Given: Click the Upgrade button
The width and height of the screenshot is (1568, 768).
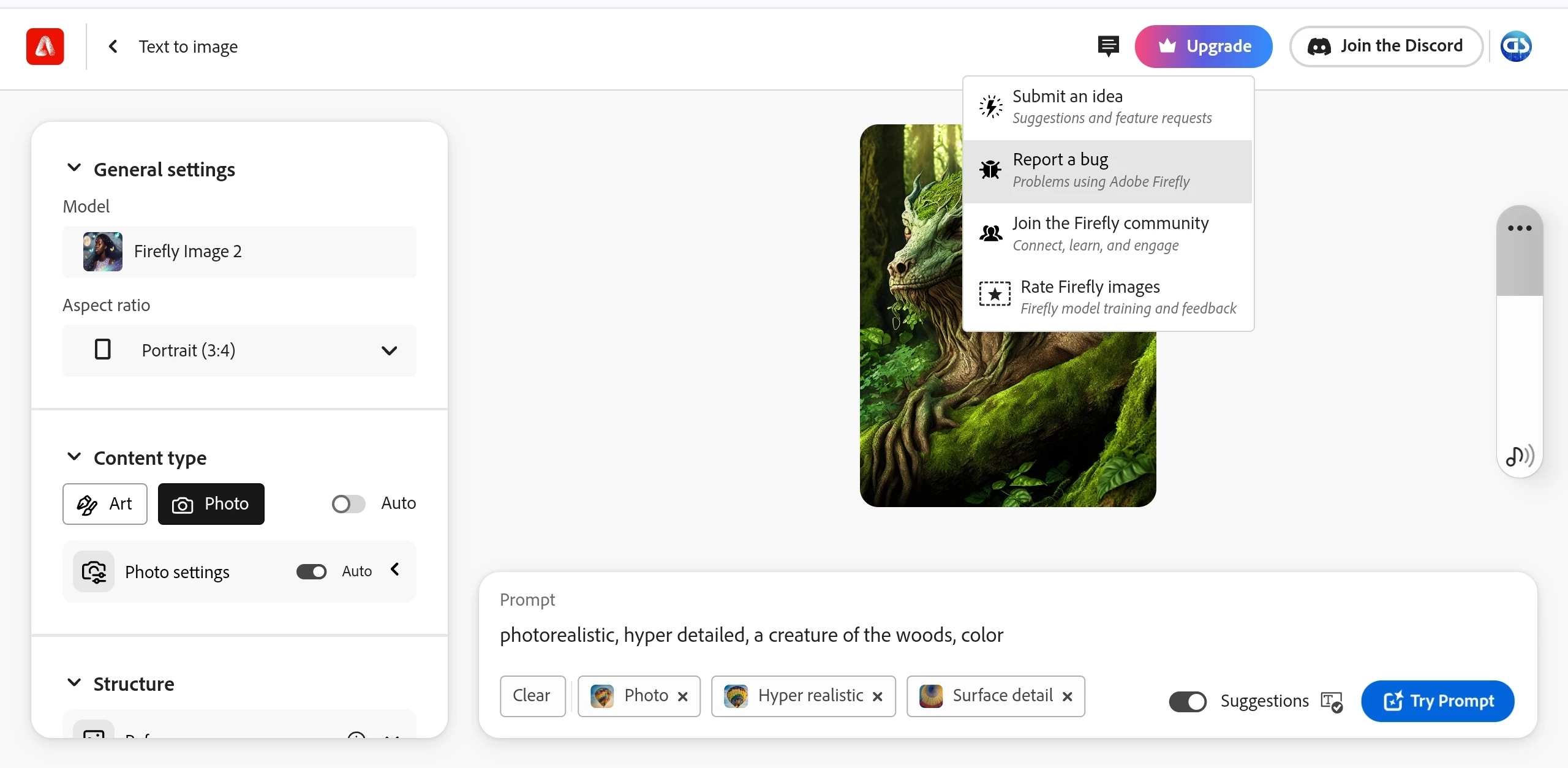Looking at the screenshot, I should 1203,47.
